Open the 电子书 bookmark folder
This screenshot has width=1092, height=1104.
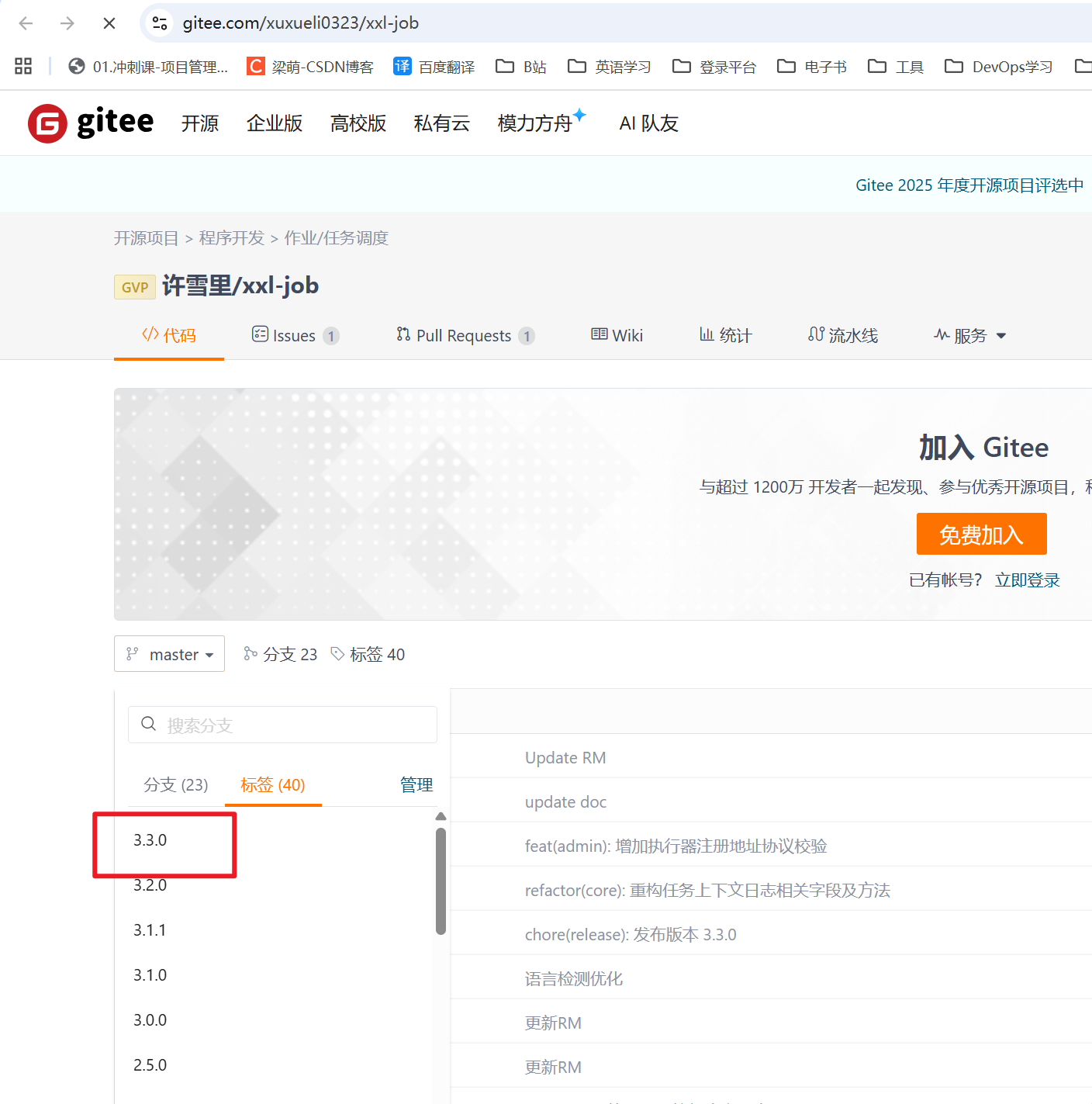812,67
